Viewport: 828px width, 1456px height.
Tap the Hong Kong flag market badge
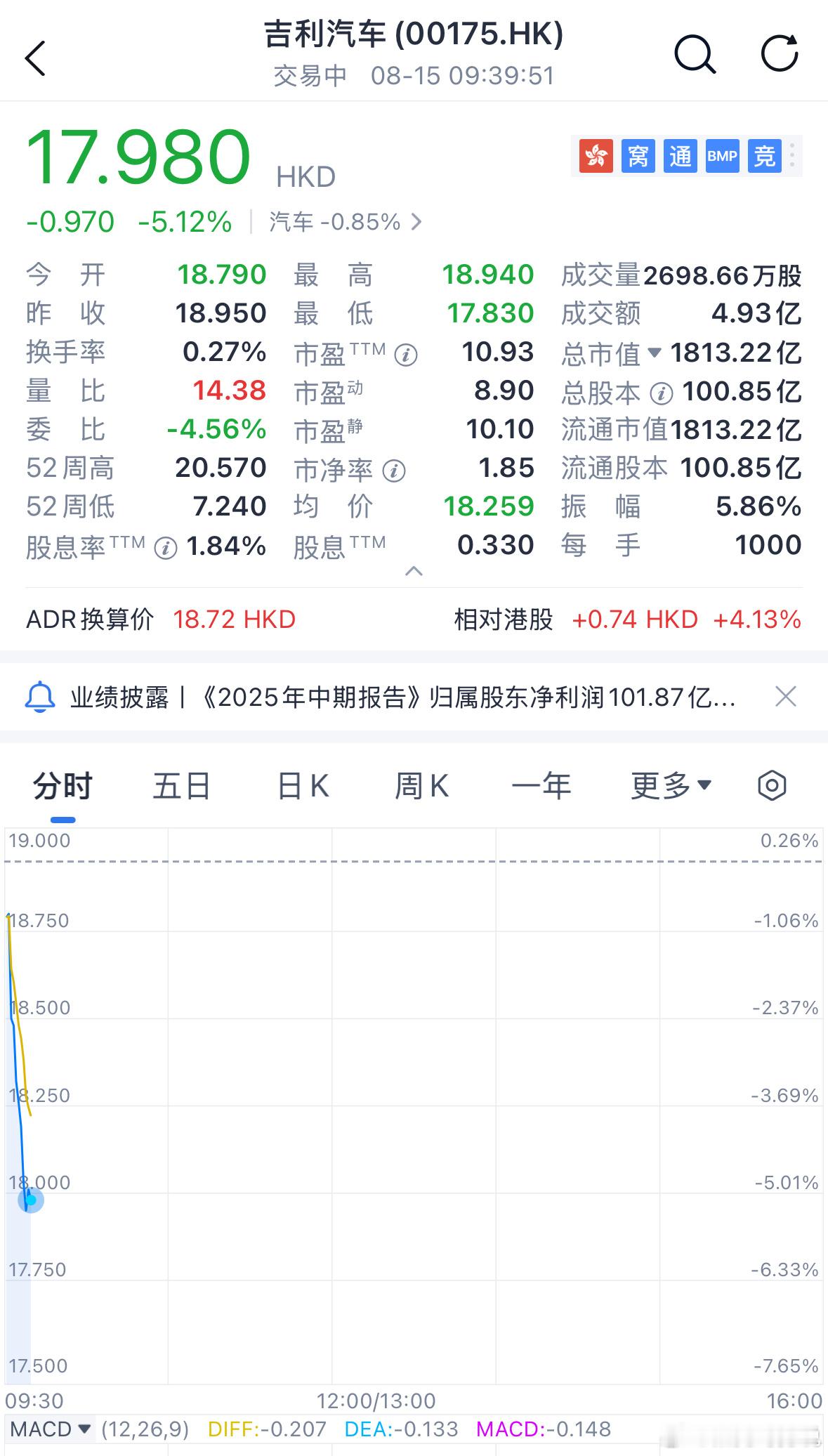[596, 155]
